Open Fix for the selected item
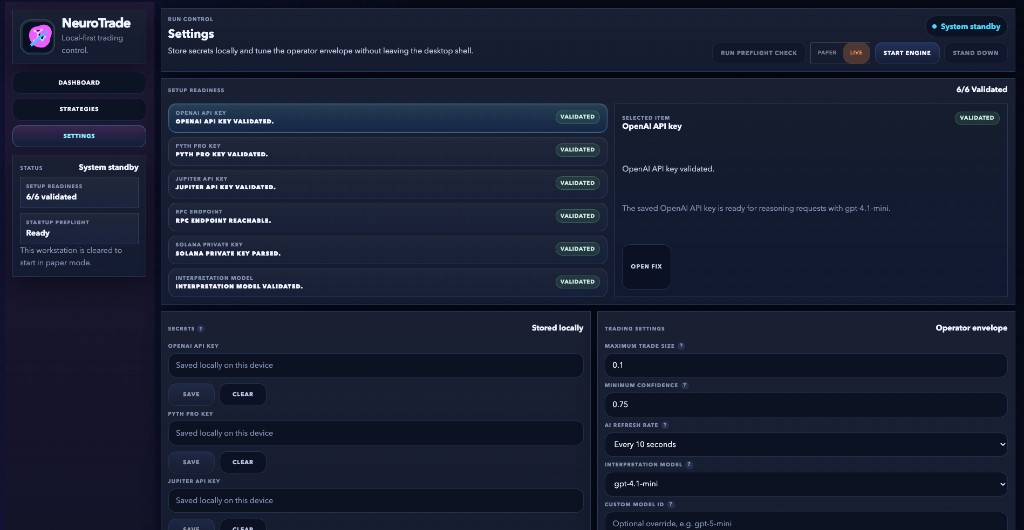This screenshot has height=530, width=1024. click(x=647, y=267)
